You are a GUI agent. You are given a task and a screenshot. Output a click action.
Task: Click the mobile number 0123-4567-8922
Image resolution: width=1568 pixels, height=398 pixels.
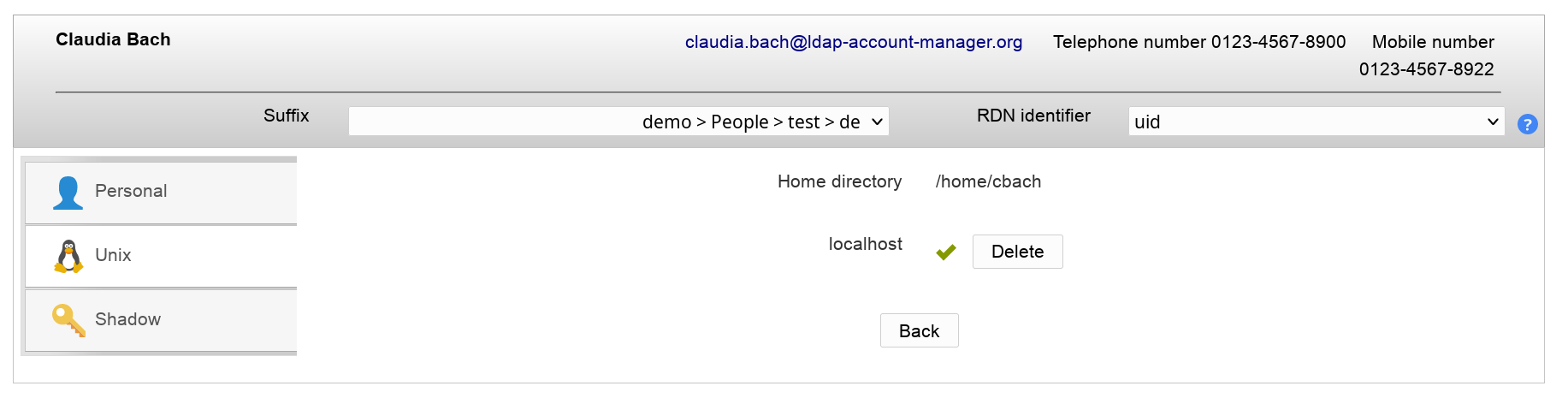coord(1426,69)
